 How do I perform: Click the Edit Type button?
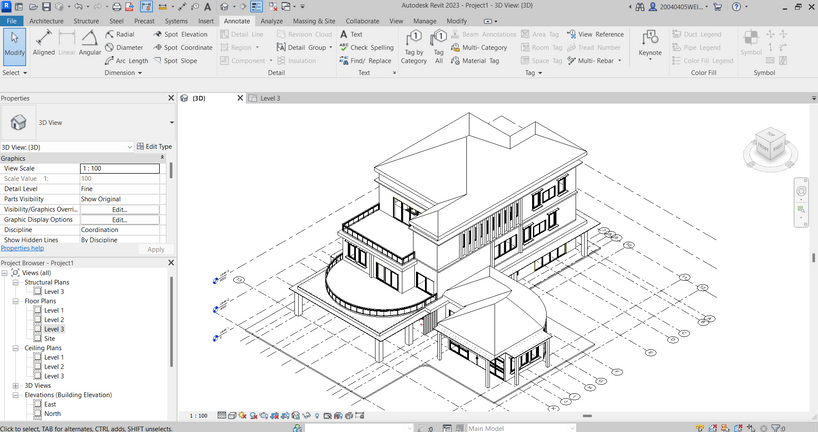[x=153, y=147]
